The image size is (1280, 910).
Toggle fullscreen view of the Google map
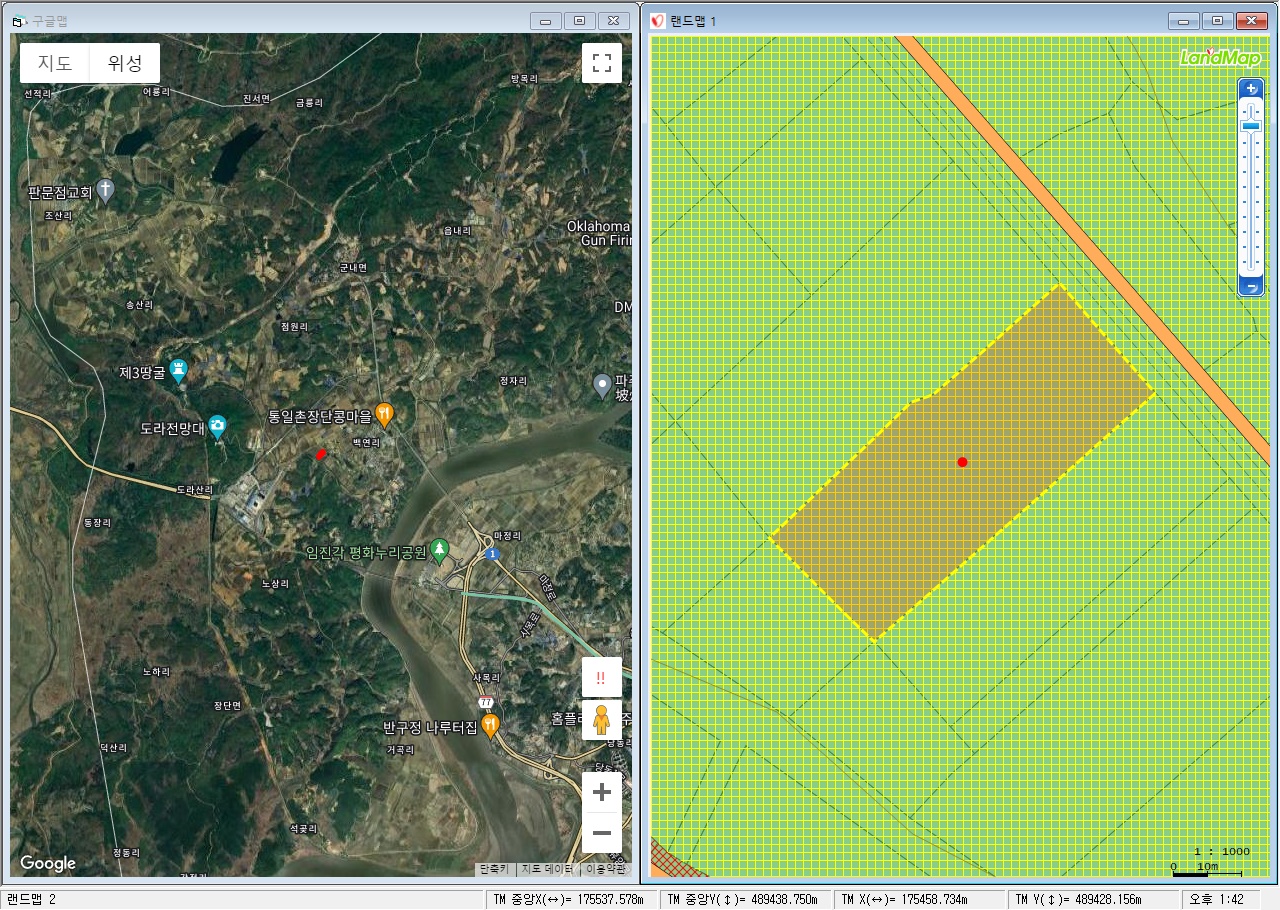click(x=602, y=63)
